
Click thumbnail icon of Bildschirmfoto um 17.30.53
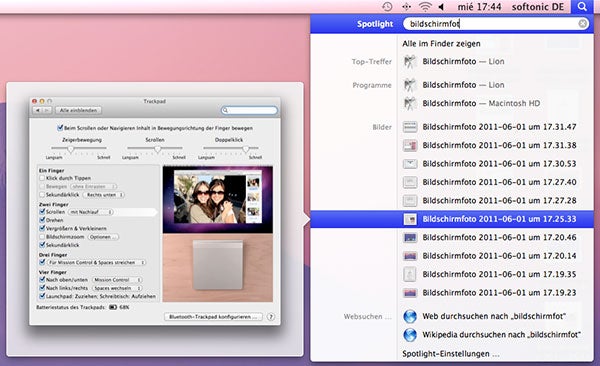click(x=410, y=163)
